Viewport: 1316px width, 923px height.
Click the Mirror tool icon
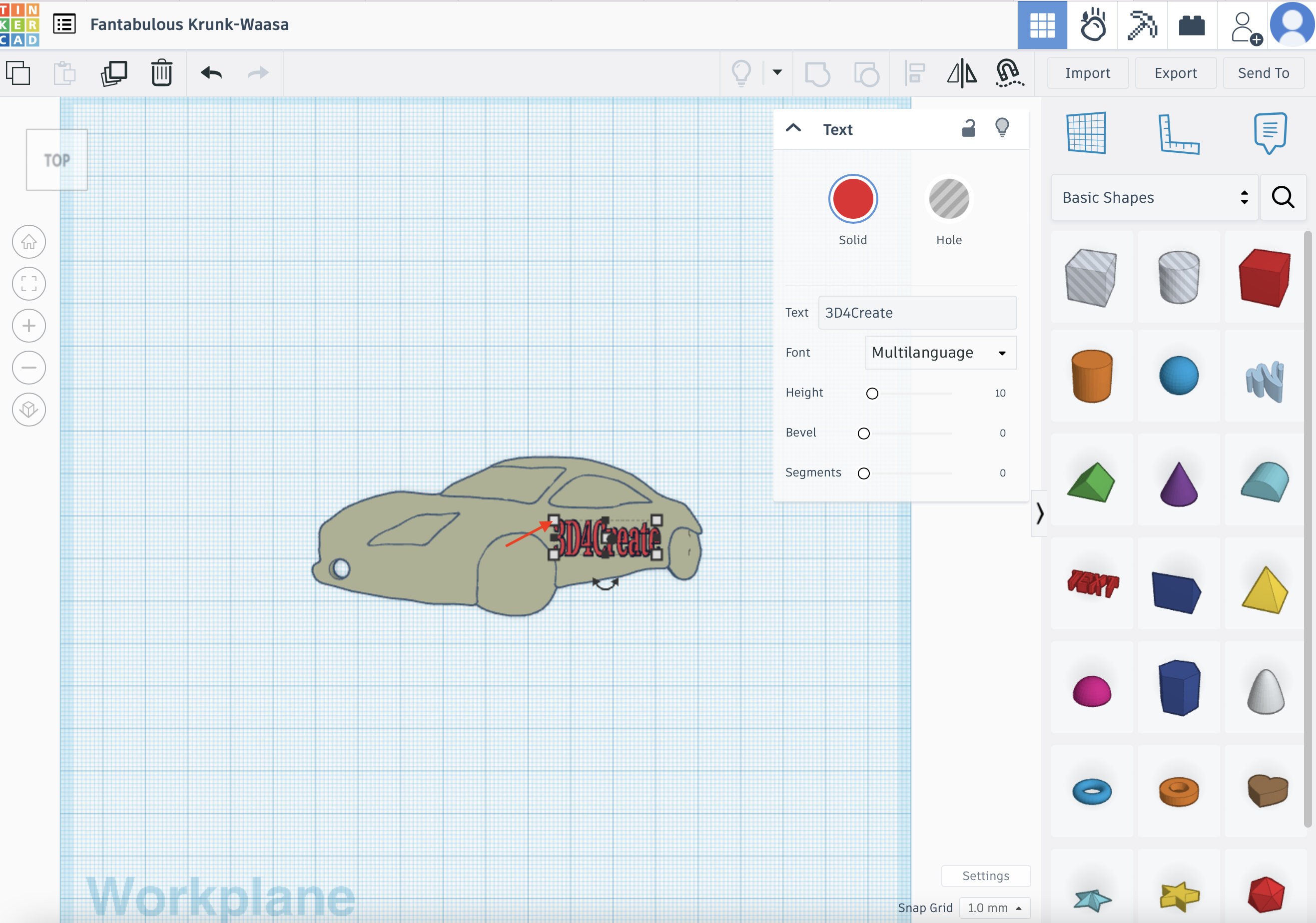click(x=961, y=73)
